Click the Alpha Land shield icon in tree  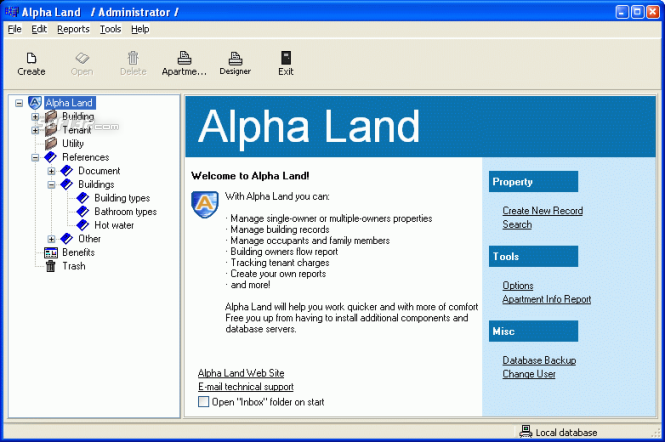(x=35, y=103)
